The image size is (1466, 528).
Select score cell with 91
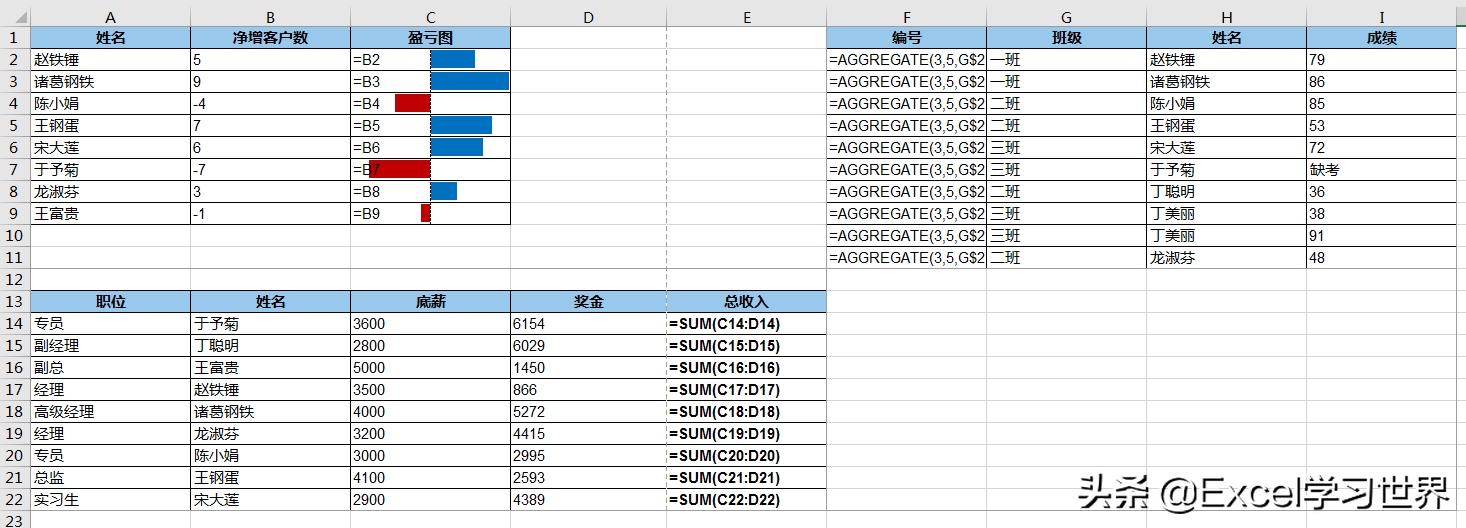(x=1382, y=236)
